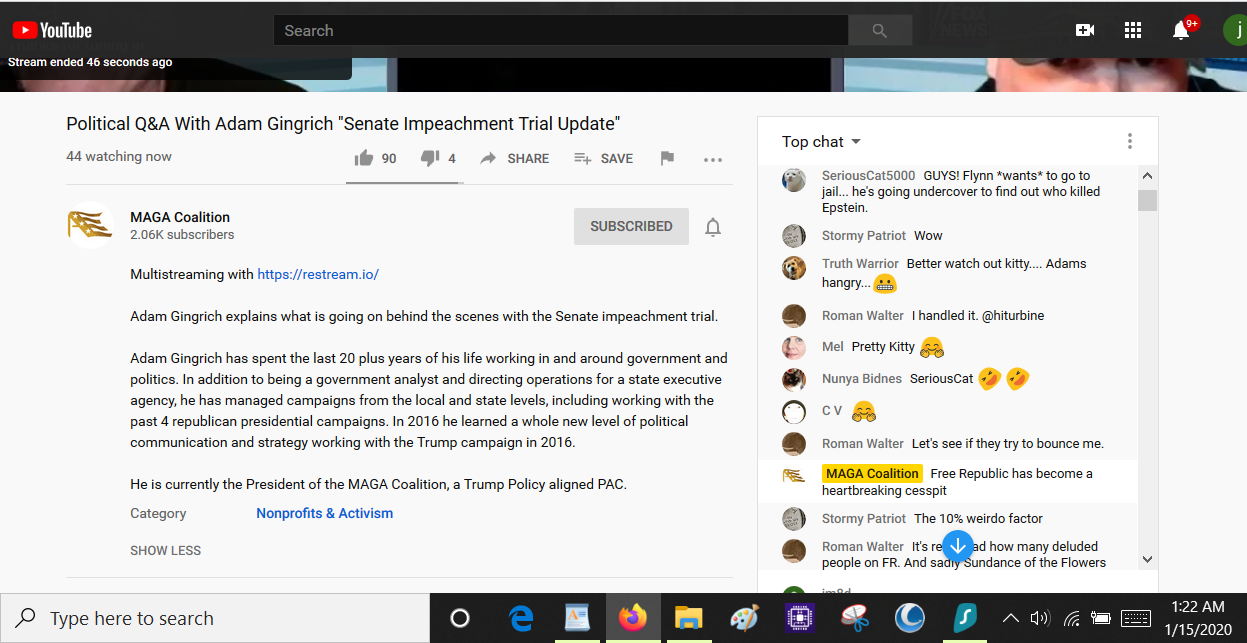Open Cortana circle in taskbar
This screenshot has height=643, width=1247.
click(x=460, y=618)
